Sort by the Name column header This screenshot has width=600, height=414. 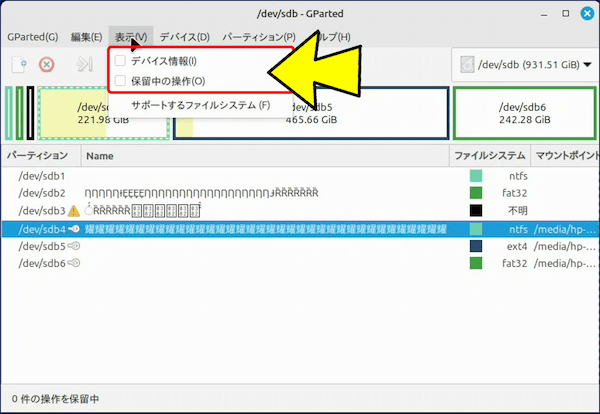tap(100, 156)
